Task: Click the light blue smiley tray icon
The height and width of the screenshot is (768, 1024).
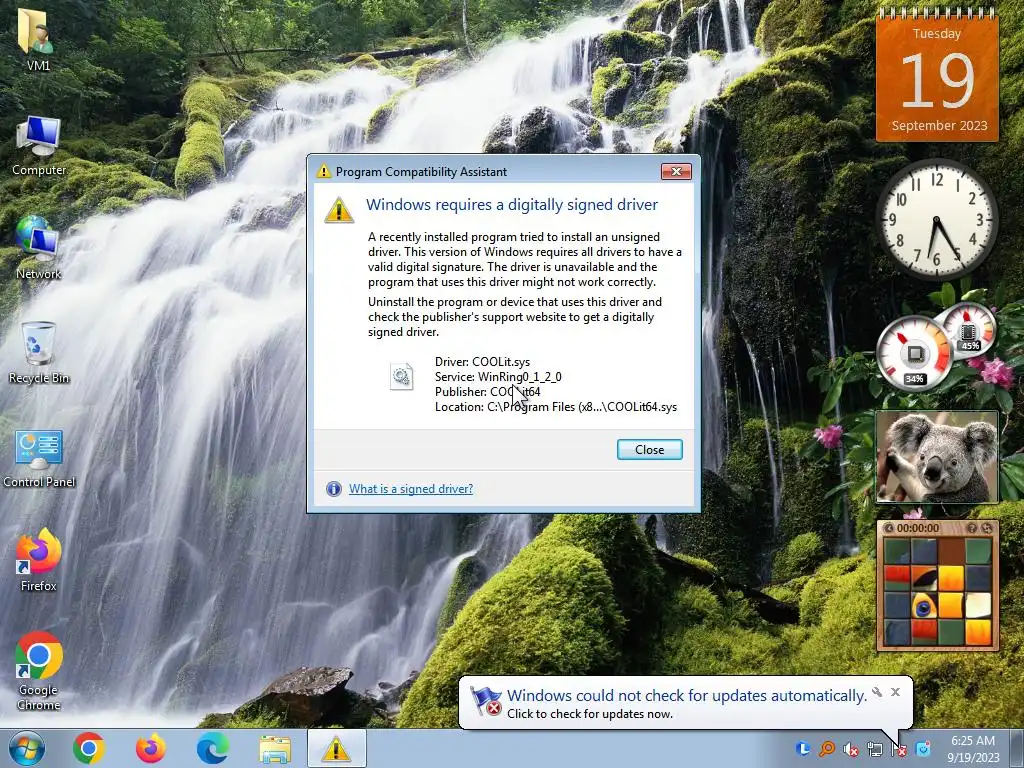Action: [923, 748]
